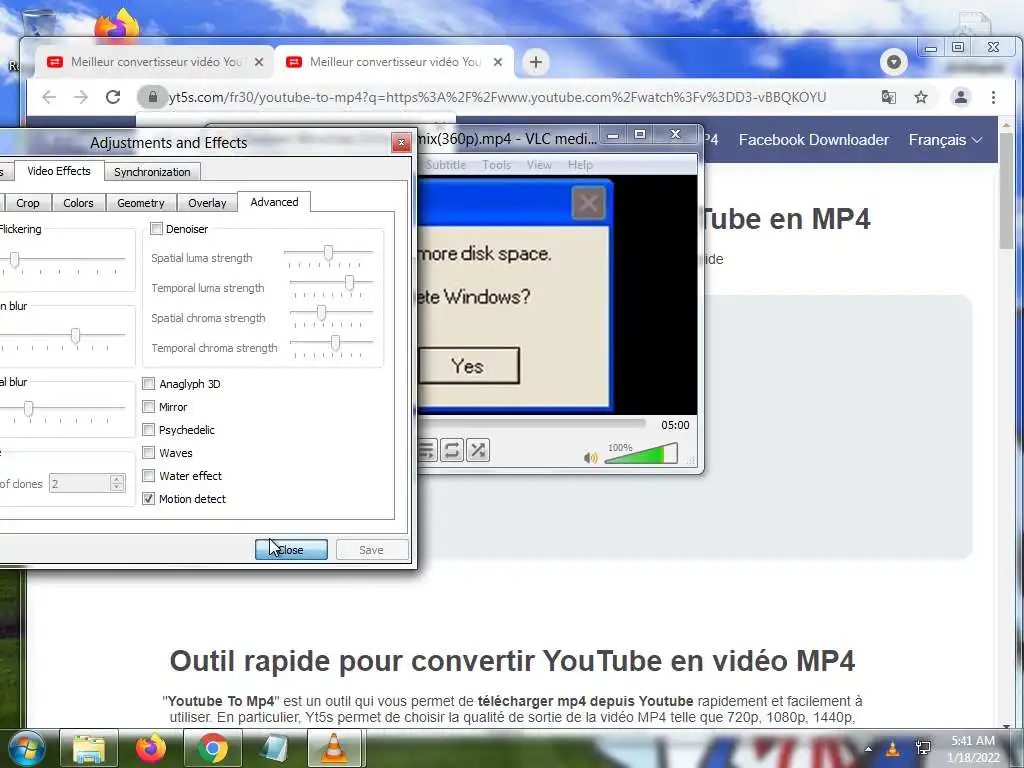The height and width of the screenshot is (768, 1024).
Task: Open VLC Tools menu
Action: (496, 165)
